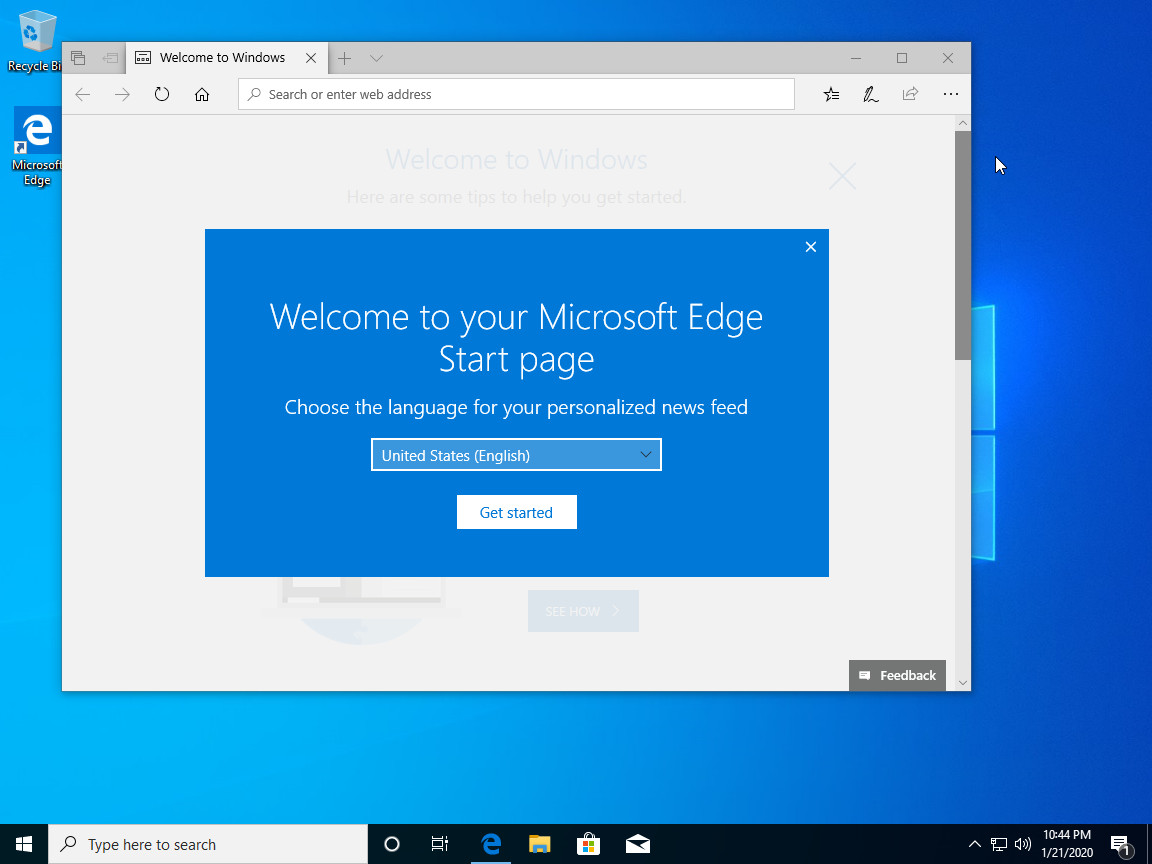
Task: Show tab previews chevron in Edge
Action: (376, 58)
